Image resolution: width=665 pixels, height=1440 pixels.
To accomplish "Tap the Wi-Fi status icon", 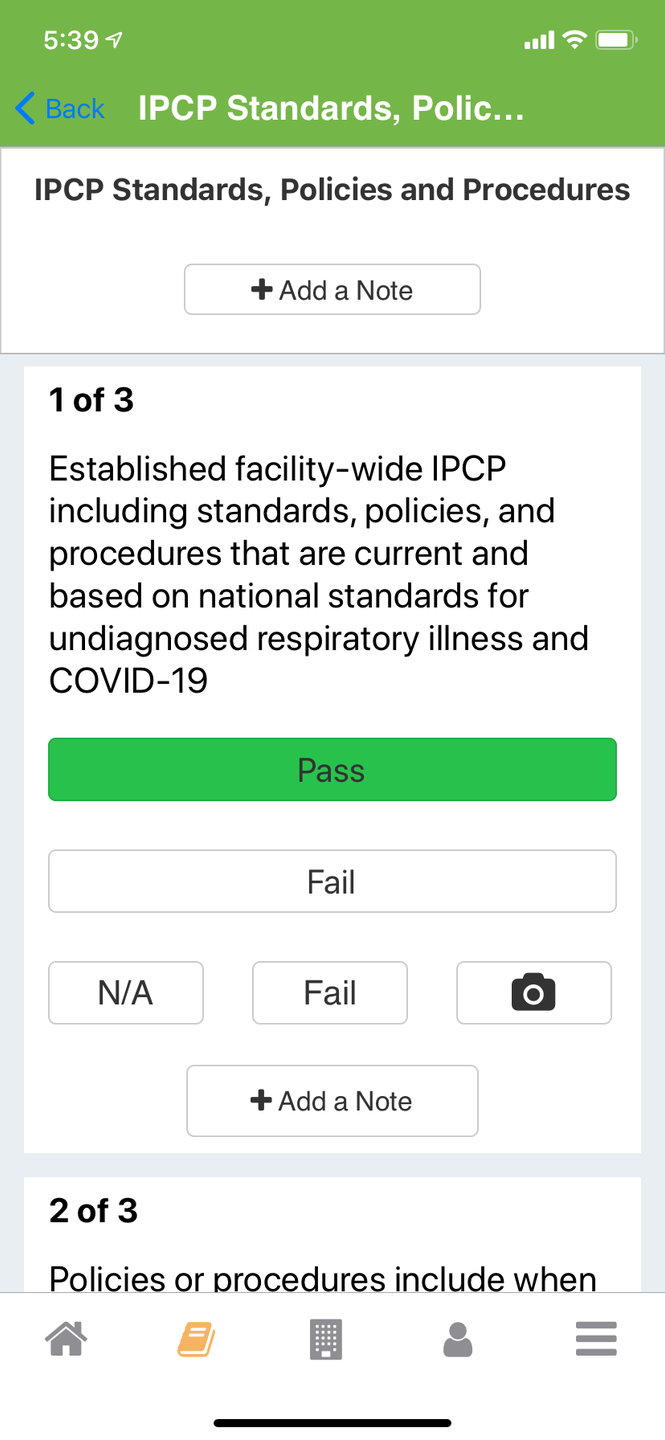I will point(574,40).
